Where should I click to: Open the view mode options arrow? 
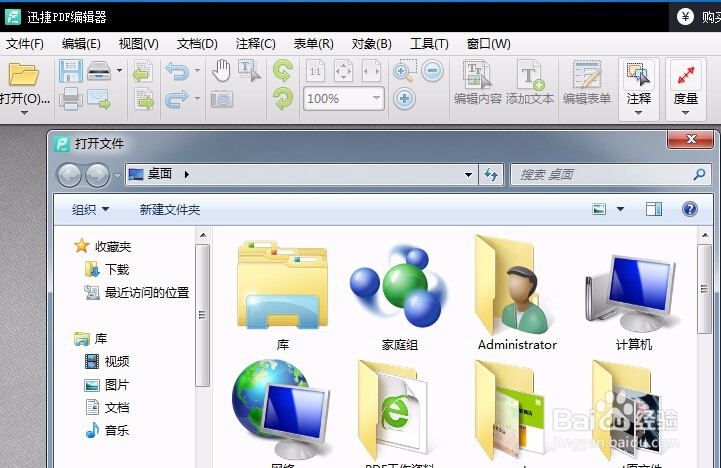tap(620, 209)
